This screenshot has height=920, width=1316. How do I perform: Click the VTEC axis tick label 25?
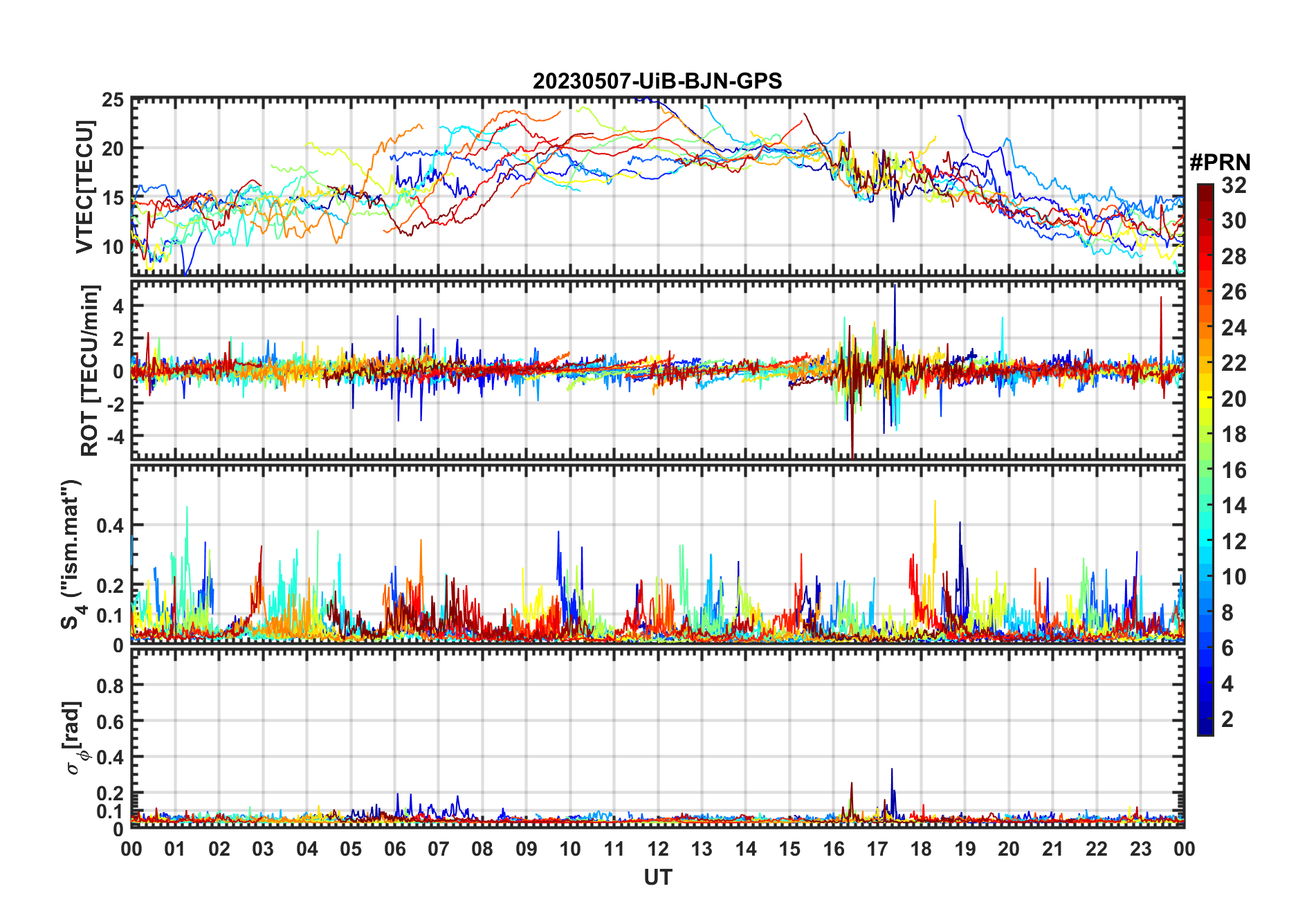click(x=113, y=100)
